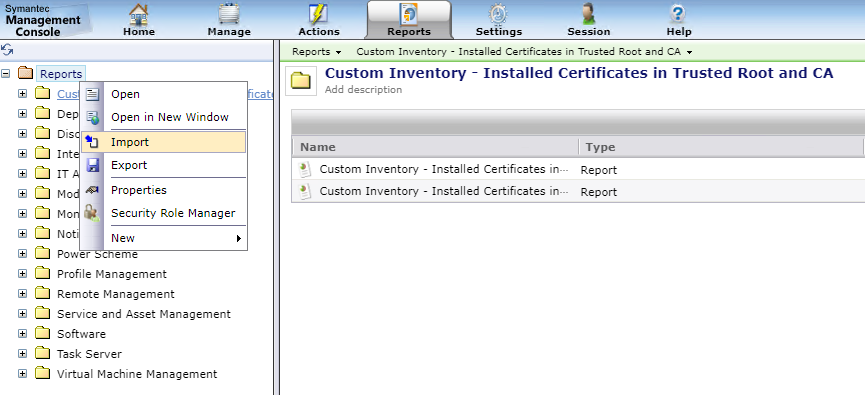Open the Help question mark icon
This screenshot has height=395, width=865.
678,13
